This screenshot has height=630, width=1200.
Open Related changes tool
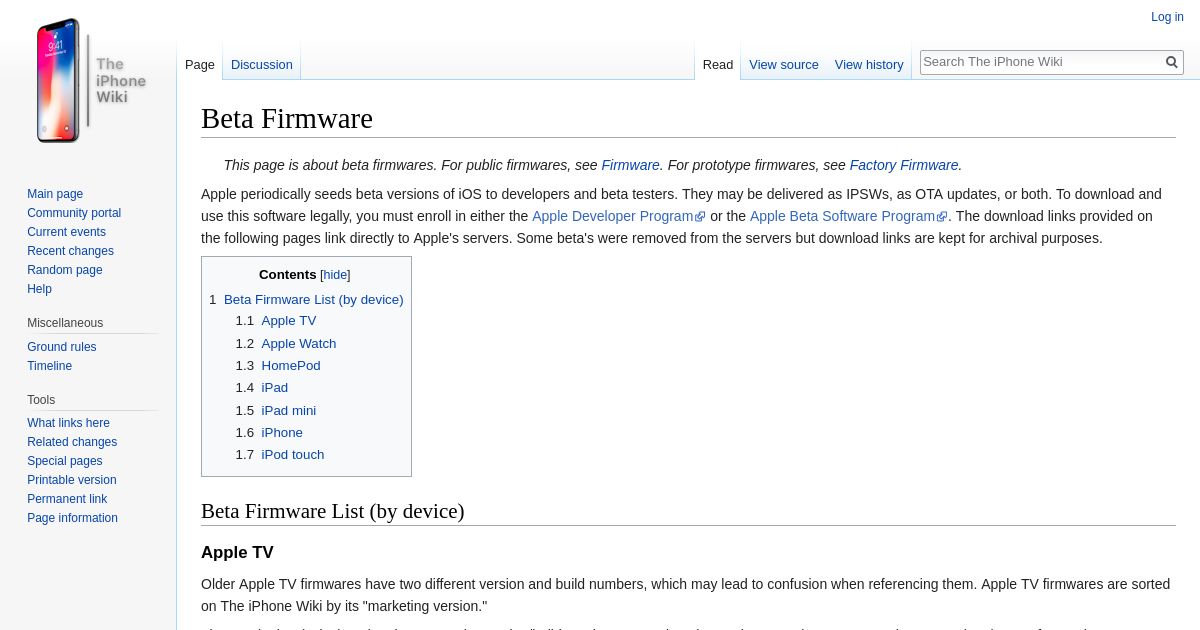point(72,442)
